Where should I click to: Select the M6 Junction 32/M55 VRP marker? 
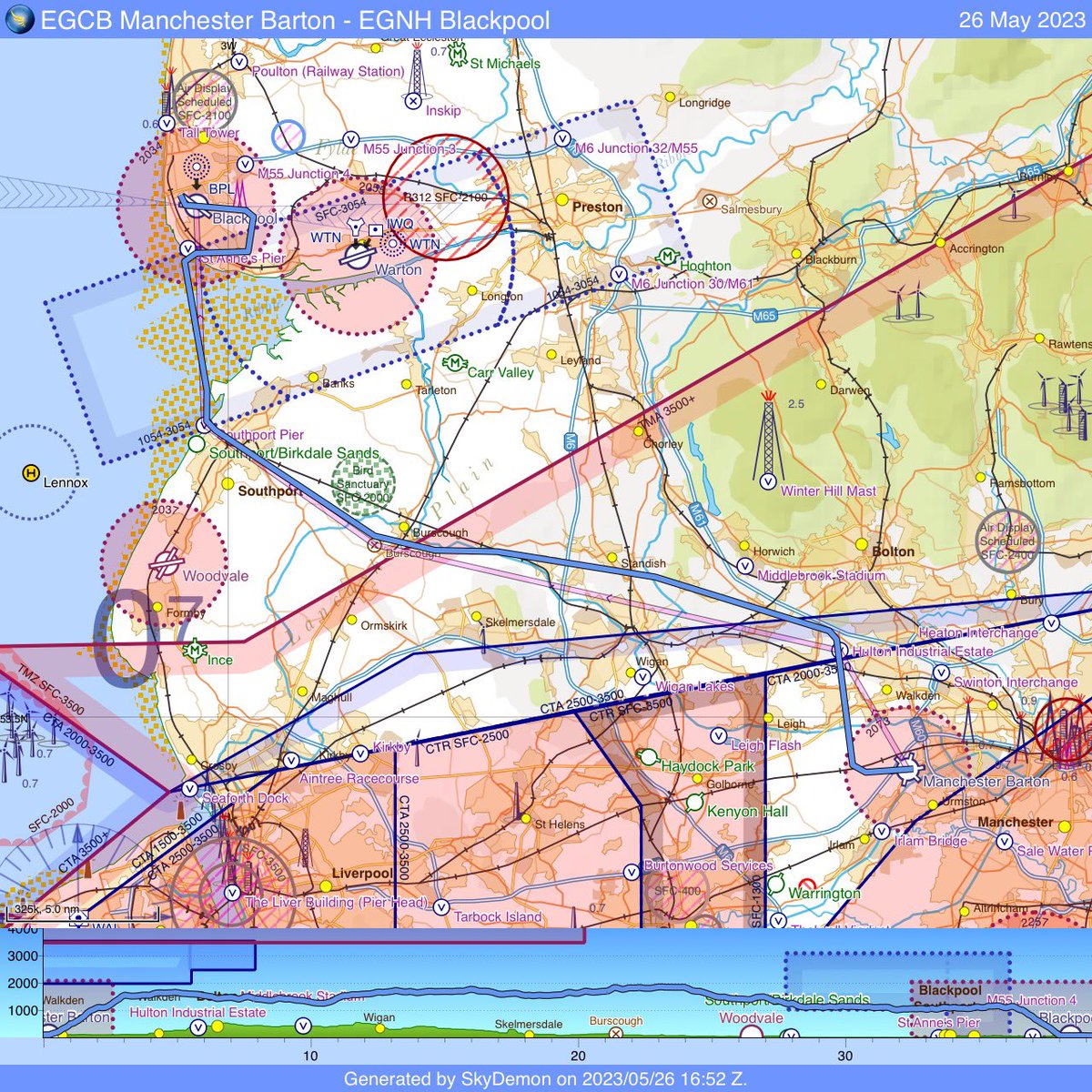(x=562, y=139)
